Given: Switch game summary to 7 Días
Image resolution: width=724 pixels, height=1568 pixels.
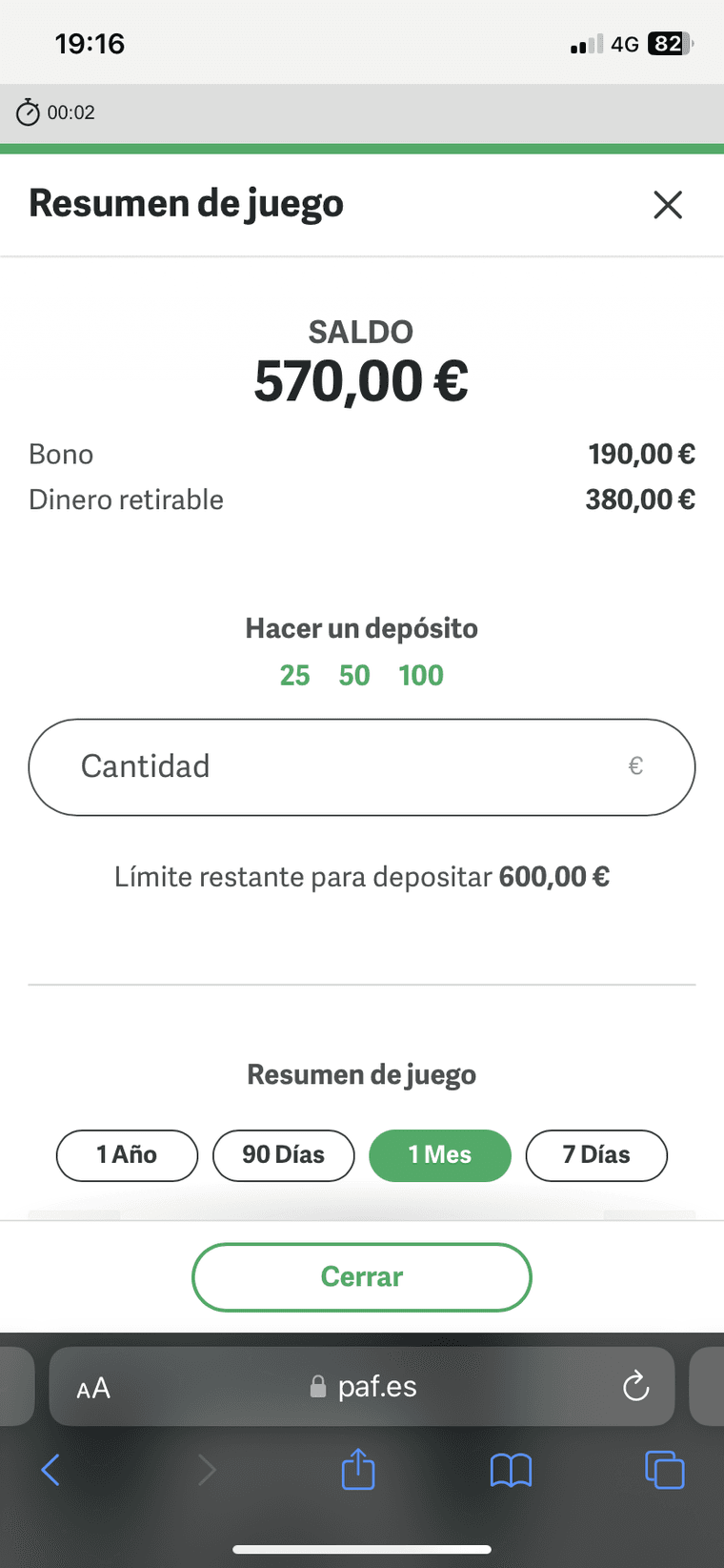Looking at the screenshot, I should click(x=596, y=1155).
